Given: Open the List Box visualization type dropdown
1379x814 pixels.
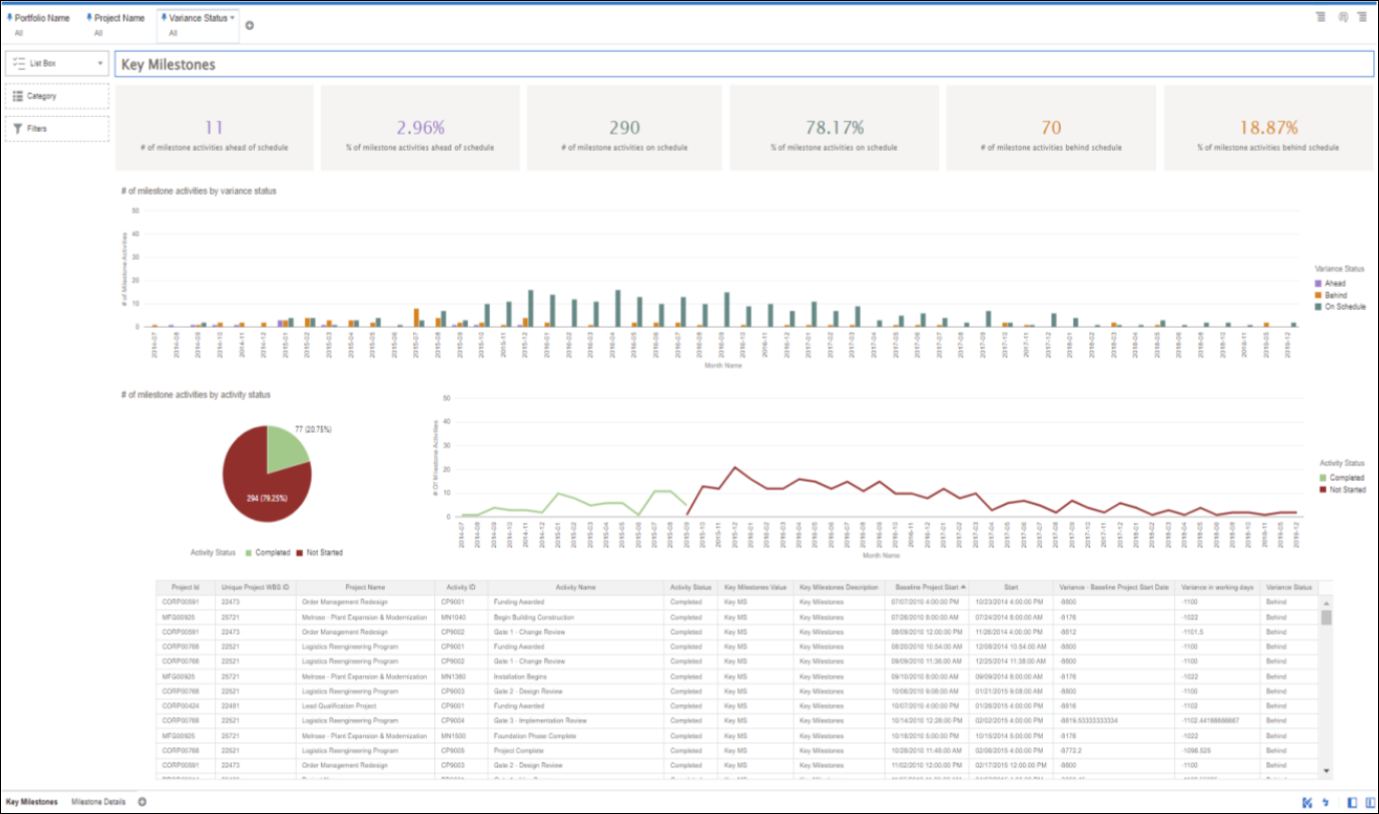Looking at the screenshot, I should (x=57, y=63).
